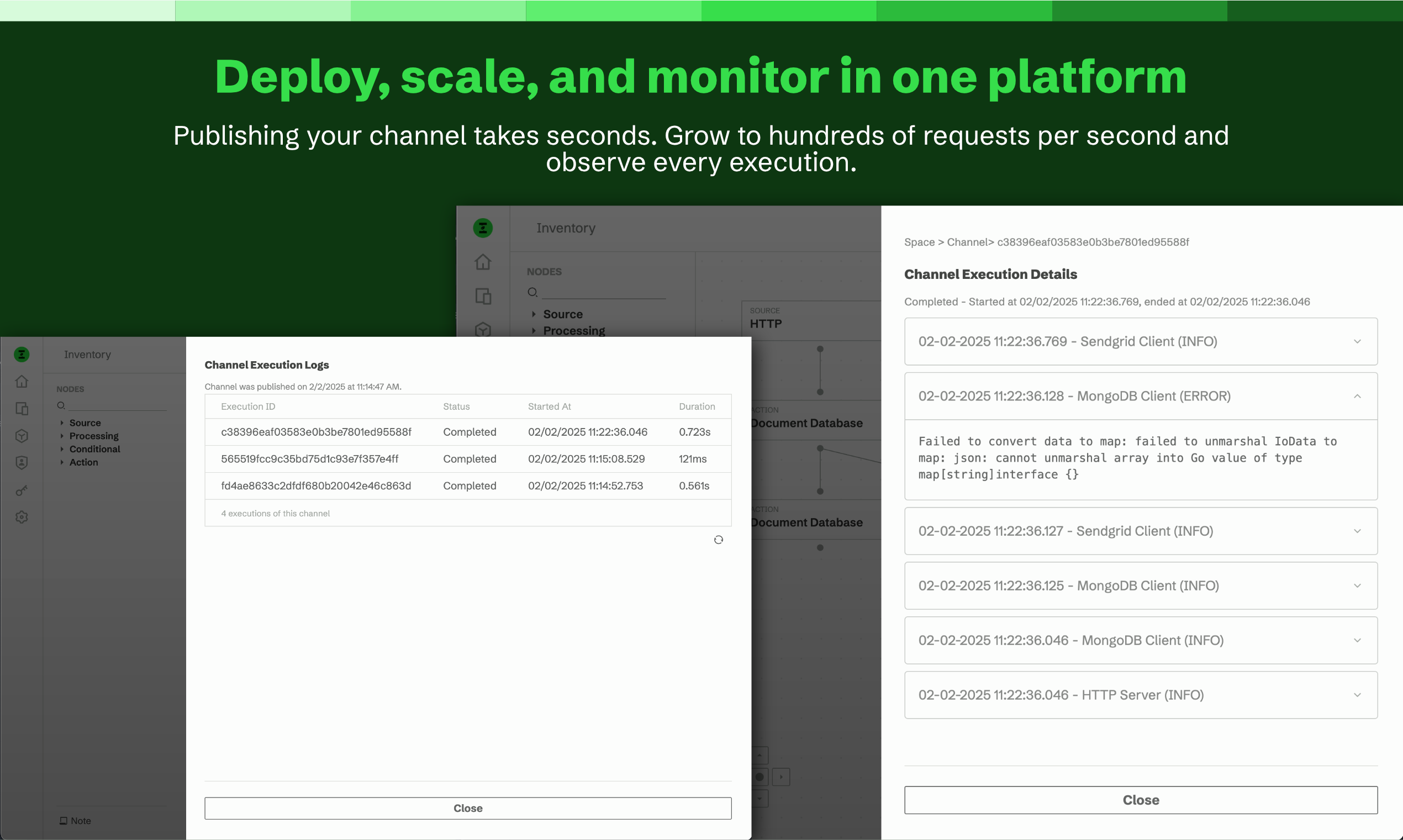Screen dimensions: 1403x840
Task: Expand the Source node group in the front sidebar
Action: (x=62, y=423)
